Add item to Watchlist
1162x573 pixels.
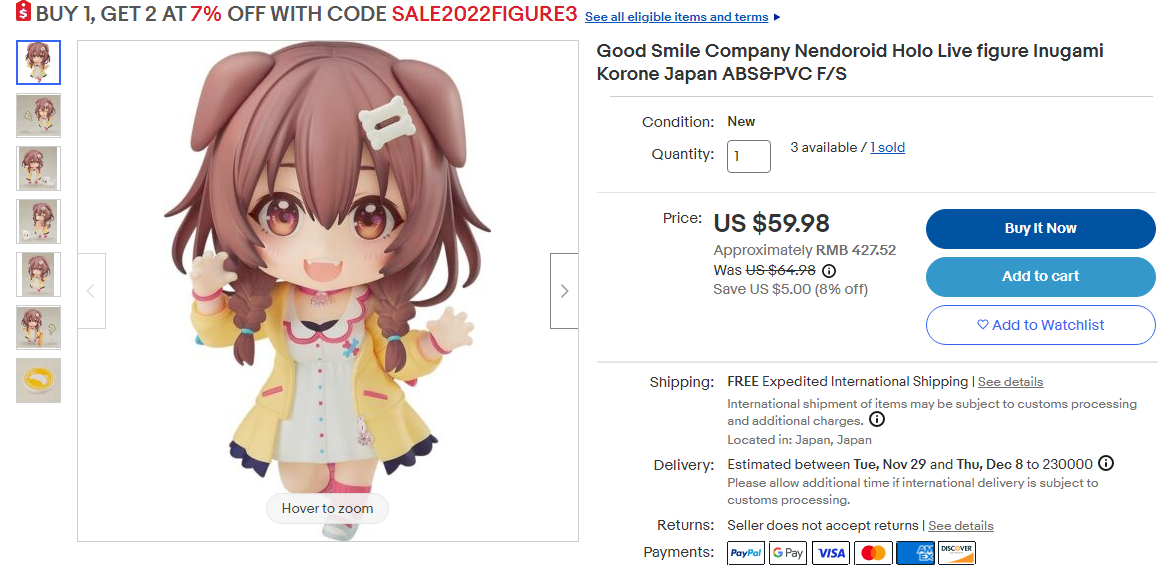[1040, 325]
